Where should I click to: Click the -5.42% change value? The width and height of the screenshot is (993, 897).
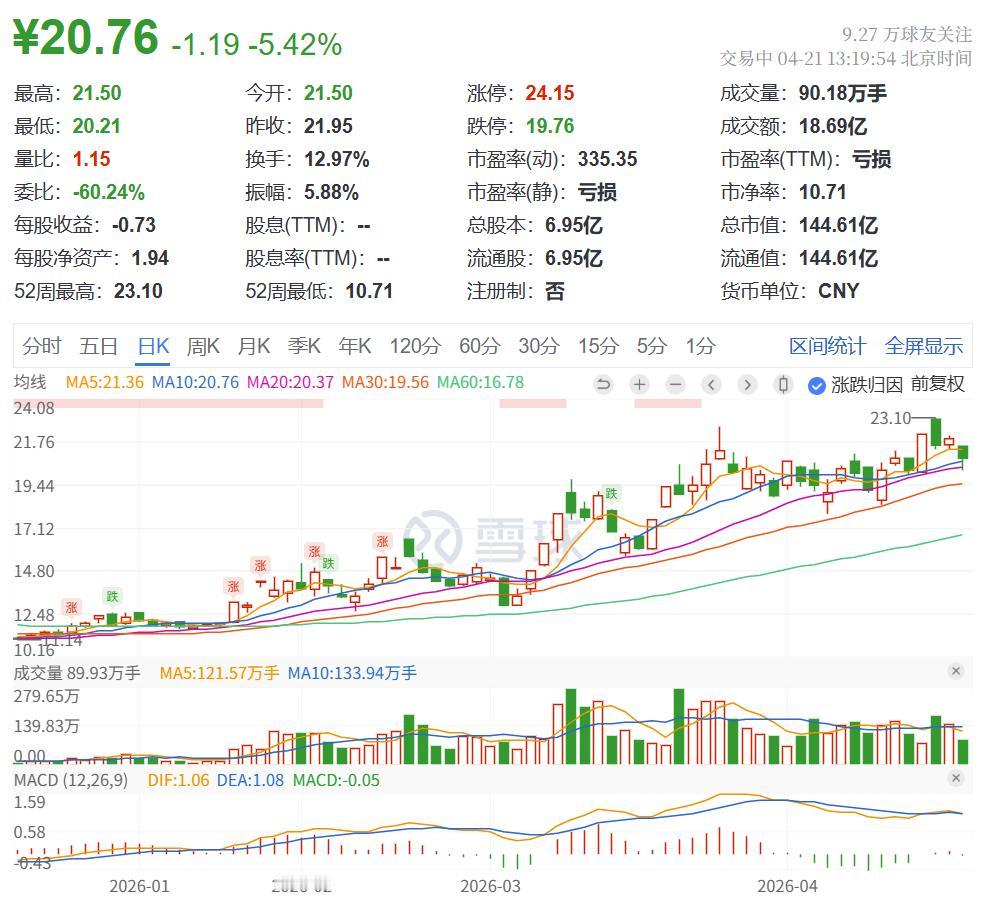click(x=295, y=45)
